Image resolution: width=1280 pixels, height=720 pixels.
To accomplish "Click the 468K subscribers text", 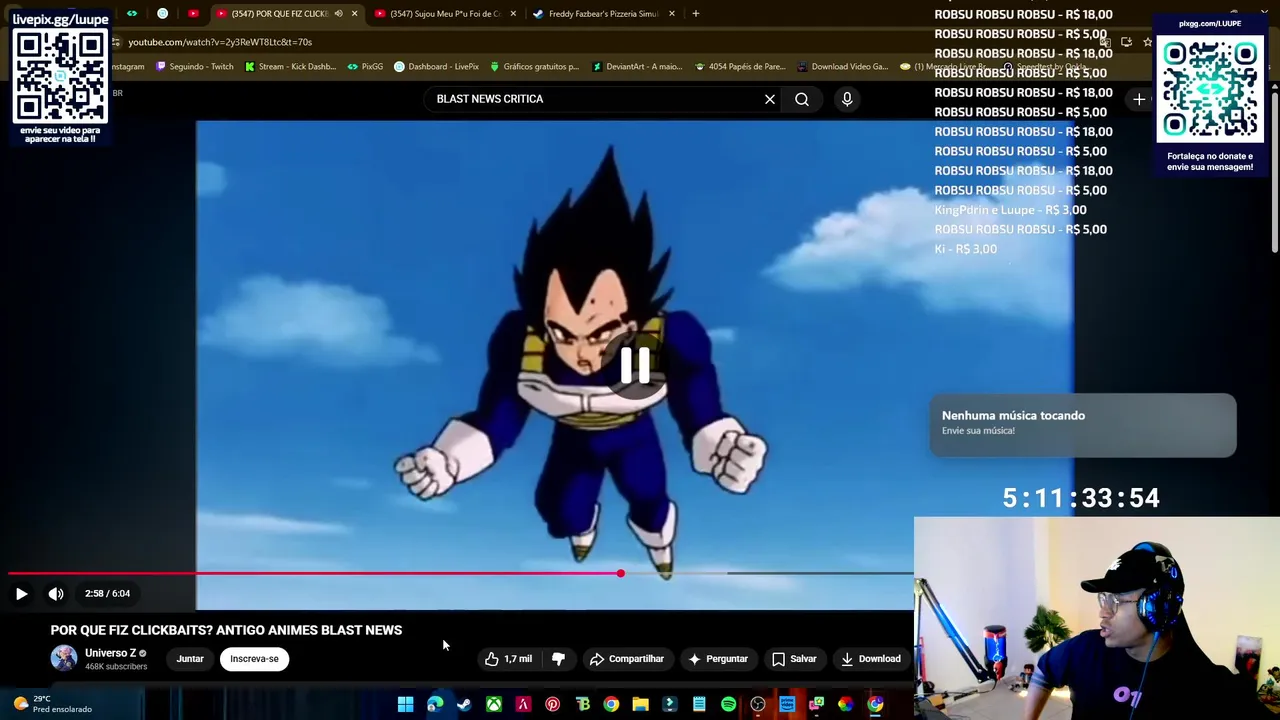I will pyautogui.click(x=116, y=666).
